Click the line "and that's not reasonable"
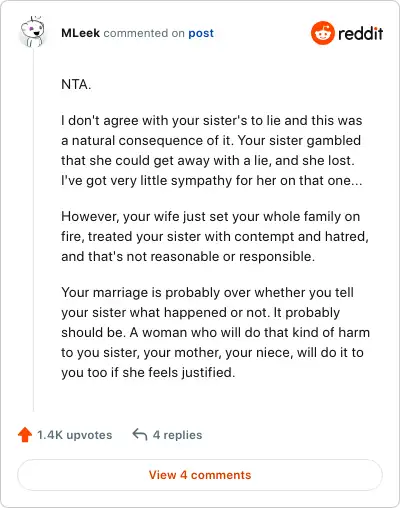 (188, 256)
